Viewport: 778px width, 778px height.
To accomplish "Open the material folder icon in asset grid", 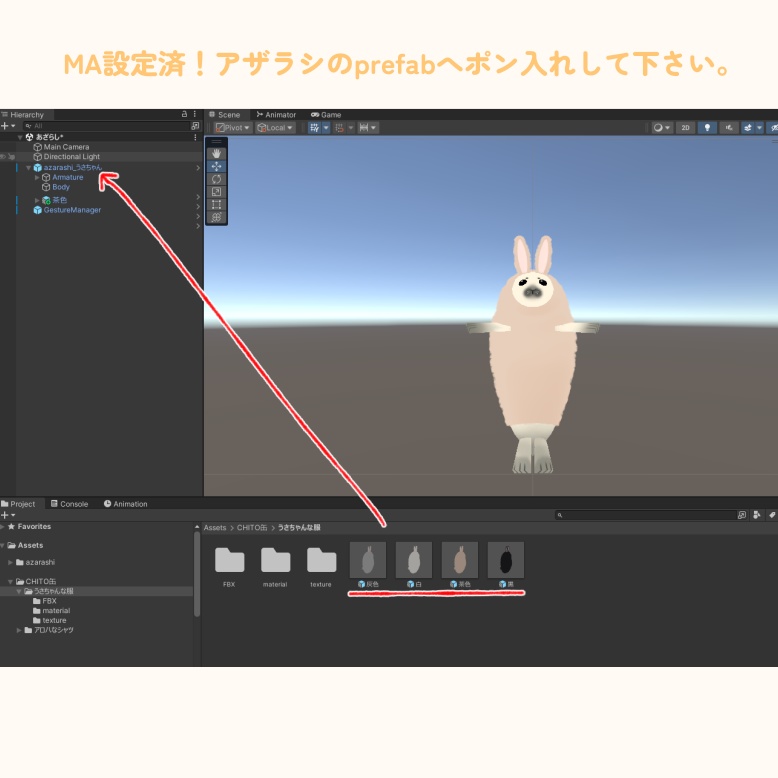I will 275,560.
